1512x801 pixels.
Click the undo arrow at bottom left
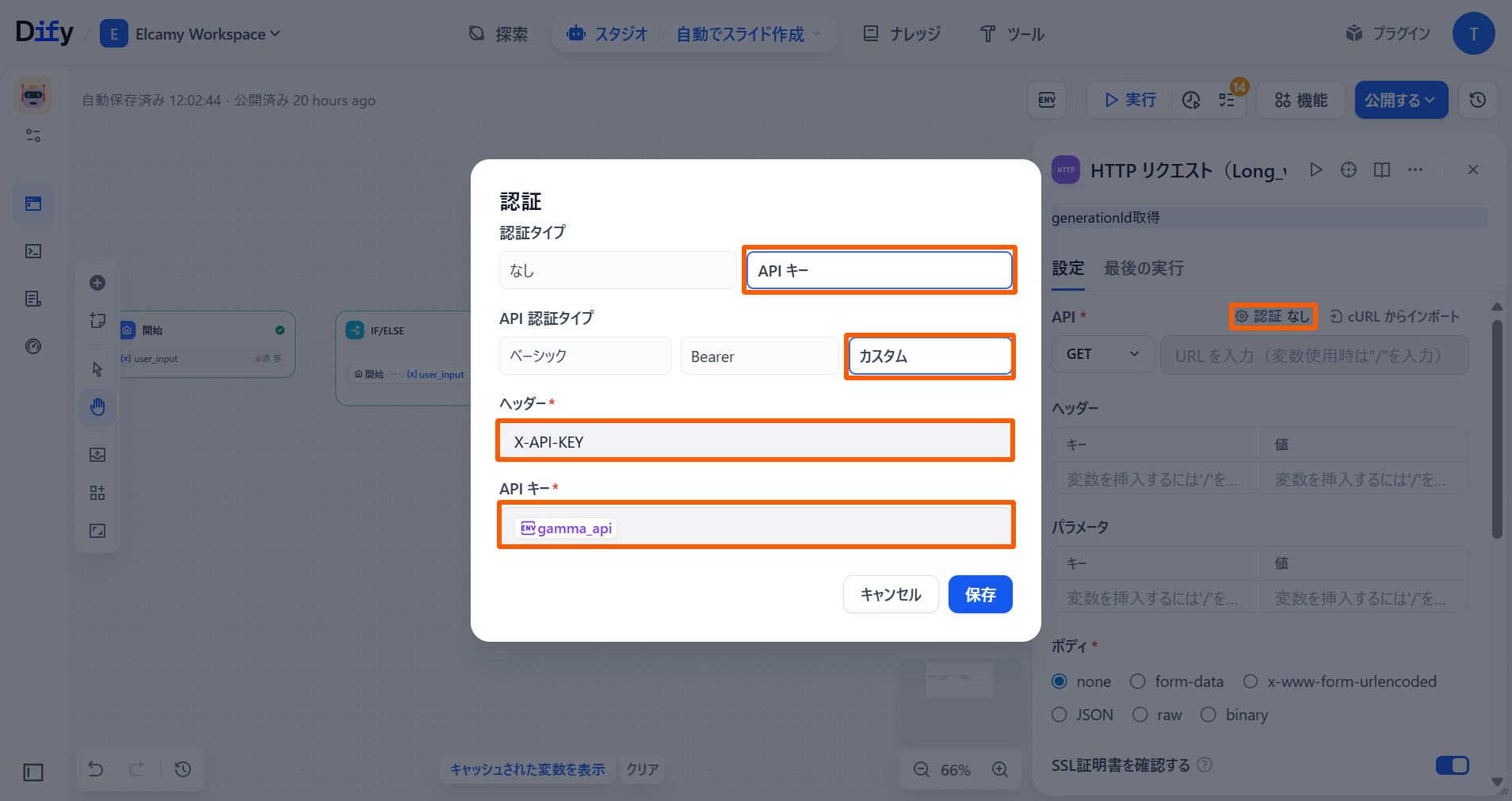tap(95, 769)
